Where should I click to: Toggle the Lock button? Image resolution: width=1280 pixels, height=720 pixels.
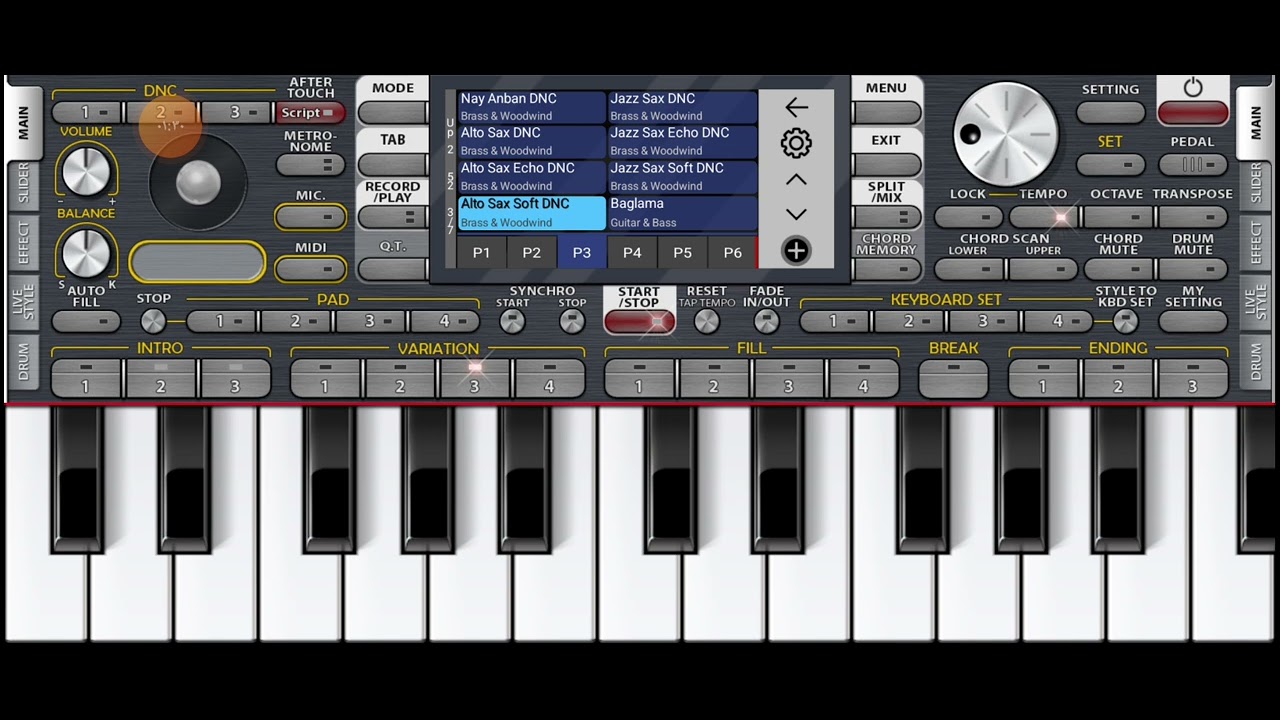[x=968, y=216]
